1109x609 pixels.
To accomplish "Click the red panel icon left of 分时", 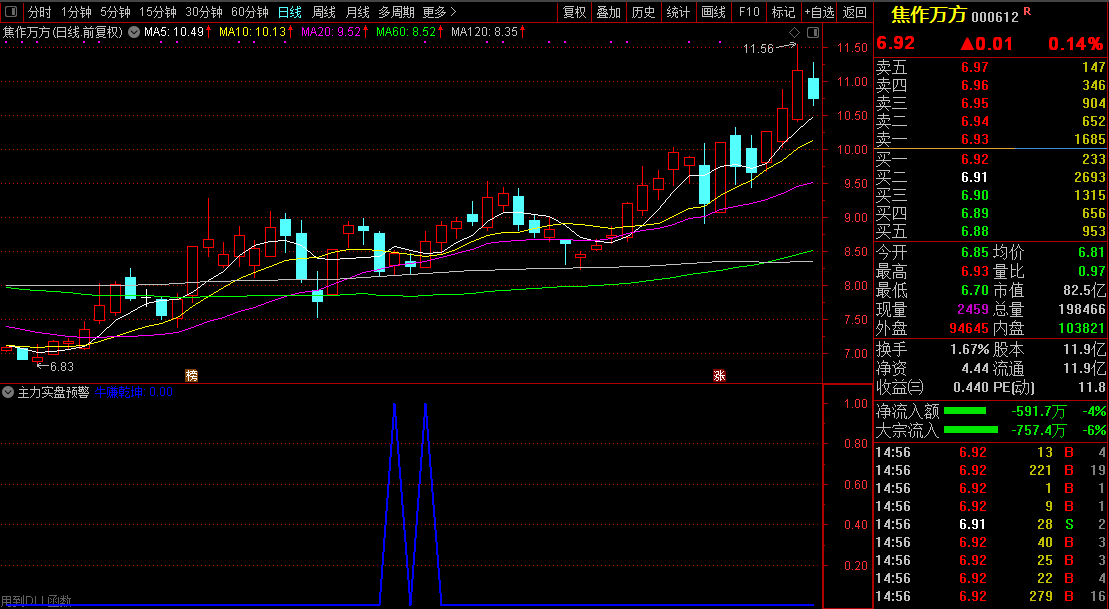I will coord(11,12).
